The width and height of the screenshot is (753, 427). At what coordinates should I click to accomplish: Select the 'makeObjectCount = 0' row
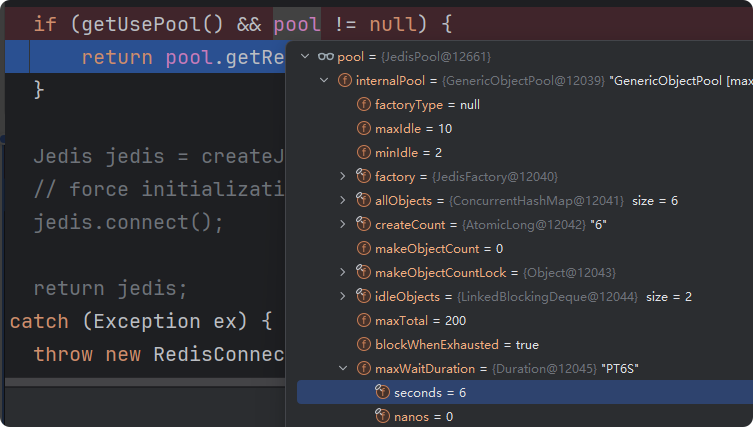click(x=525, y=249)
